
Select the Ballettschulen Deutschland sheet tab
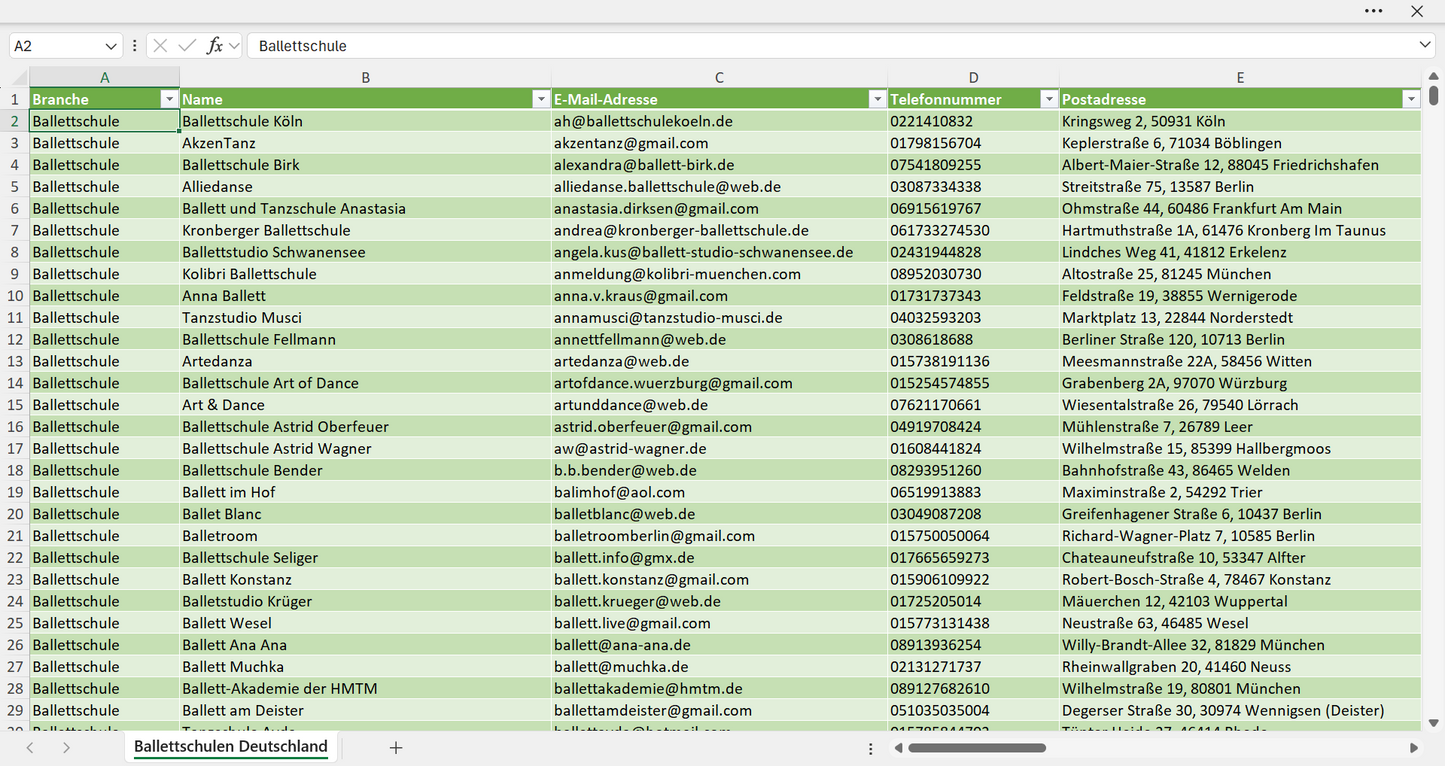point(231,747)
